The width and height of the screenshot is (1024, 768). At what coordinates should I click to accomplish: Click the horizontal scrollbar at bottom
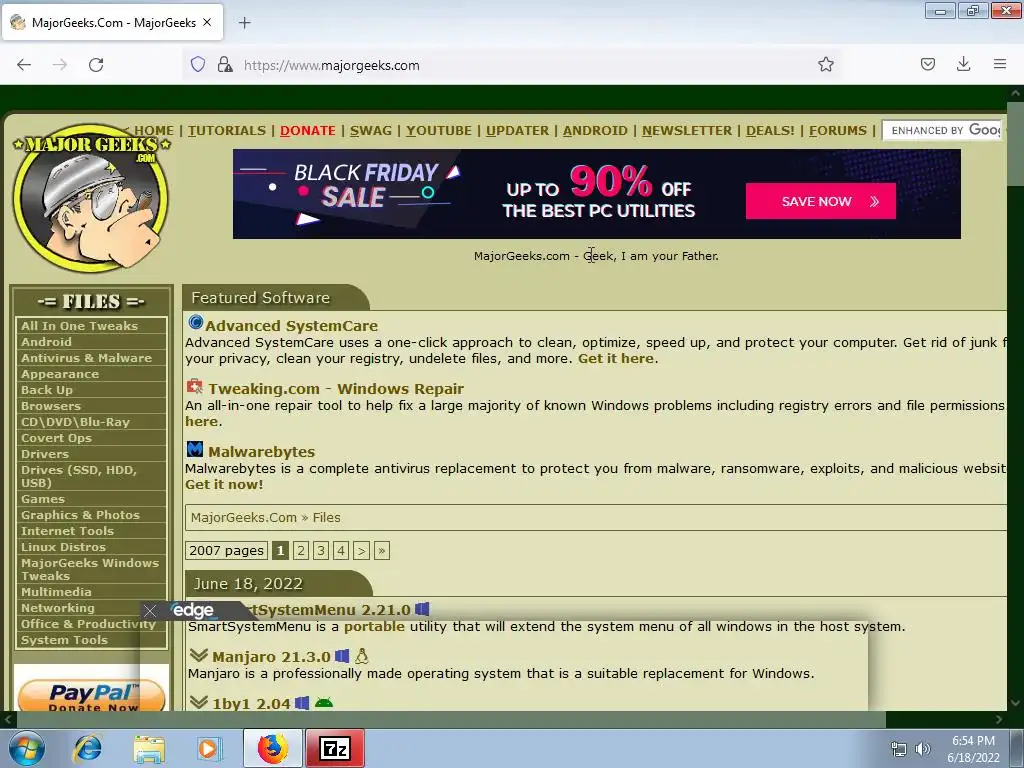[x=451, y=720]
